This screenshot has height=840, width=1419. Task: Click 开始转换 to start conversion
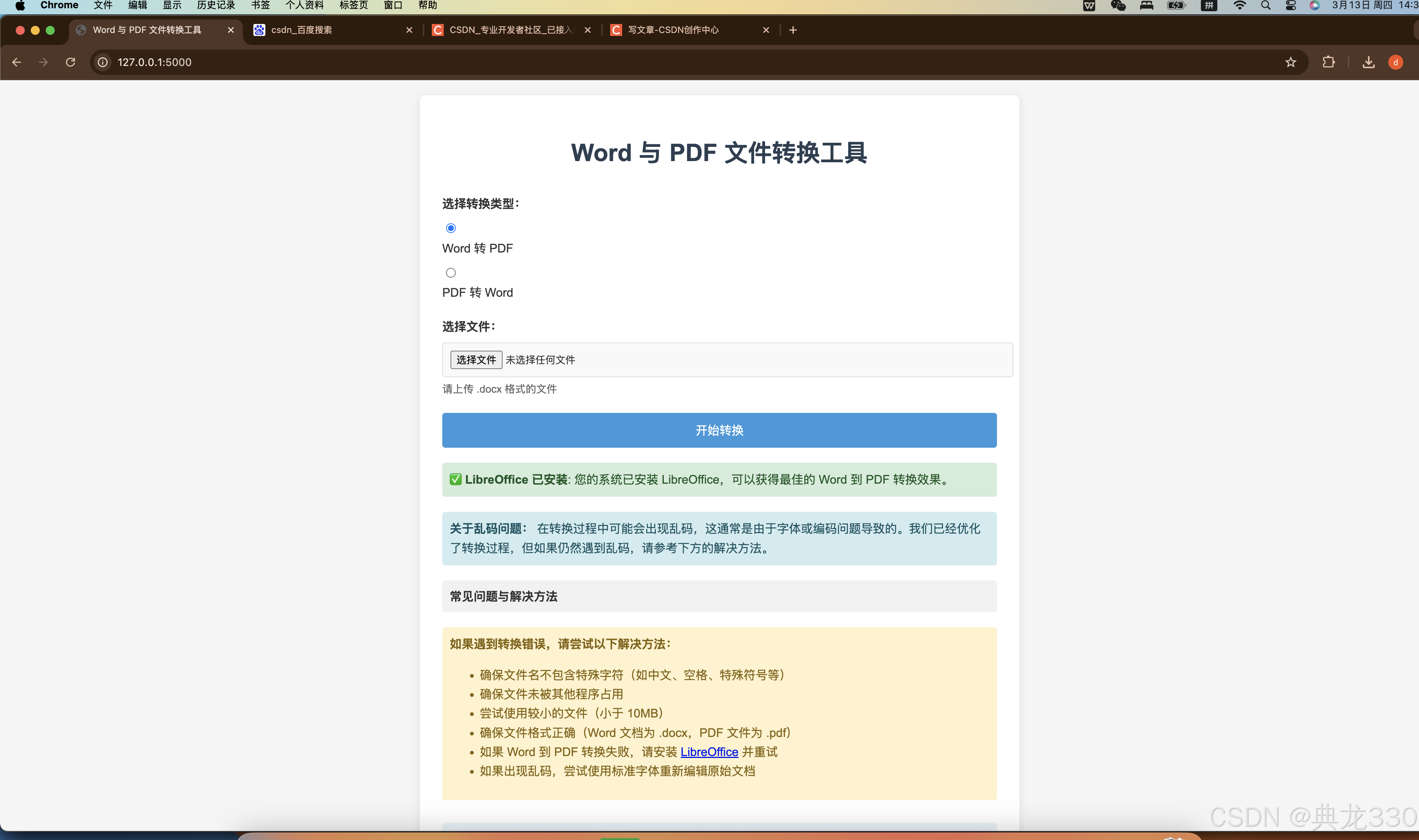click(719, 430)
